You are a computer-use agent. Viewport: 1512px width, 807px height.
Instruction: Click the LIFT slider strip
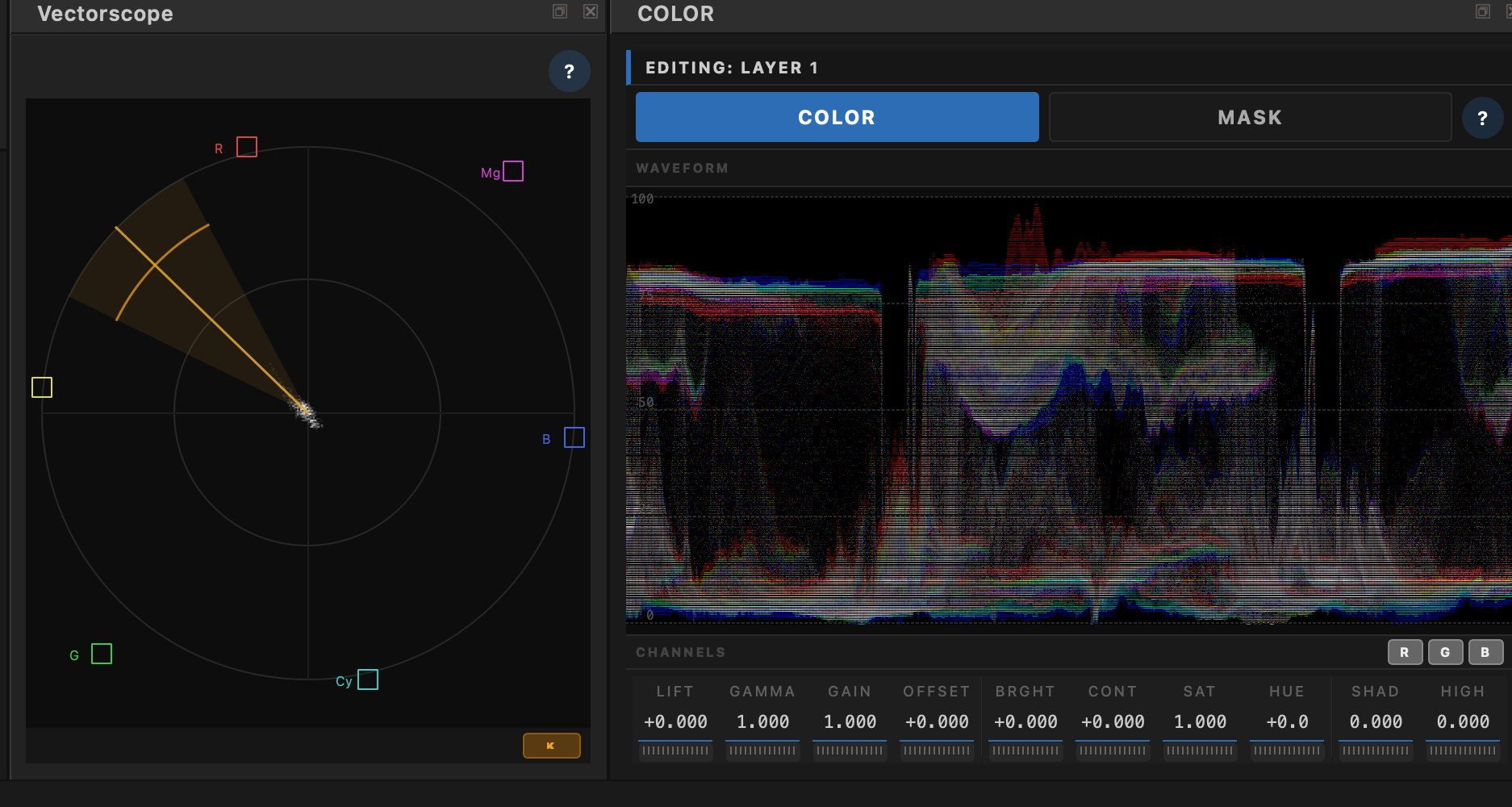click(675, 751)
